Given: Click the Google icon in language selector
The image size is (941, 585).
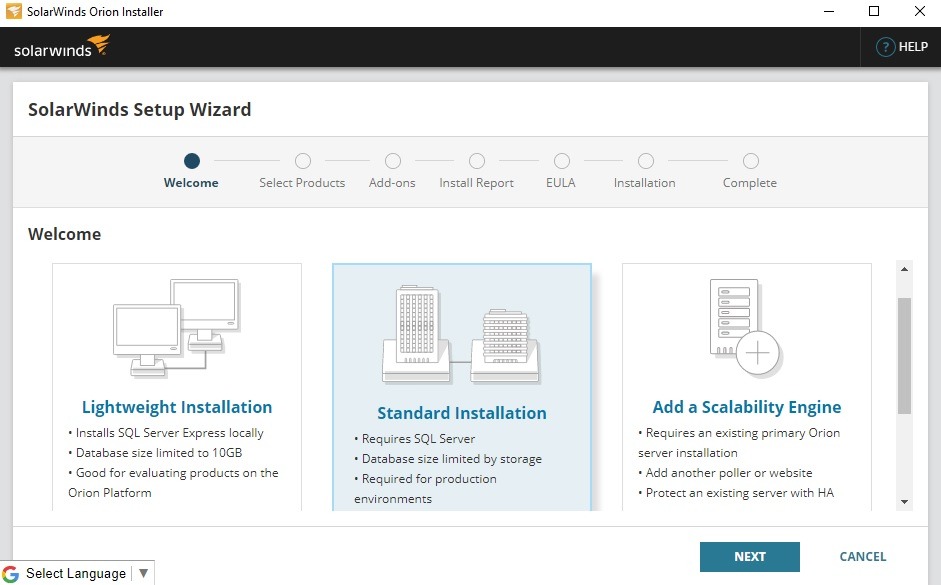Looking at the screenshot, I should [11, 574].
